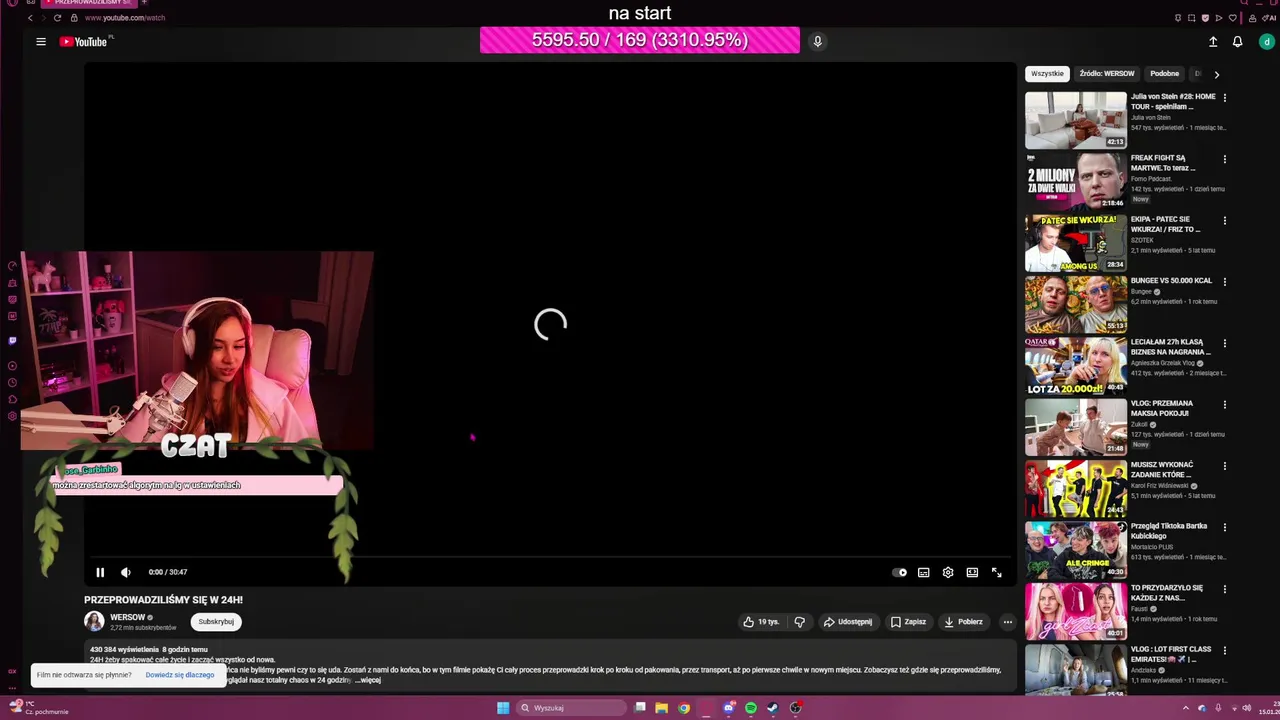The height and width of the screenshot is (720, 1280).
Task: Show more filter chips with the right arrow
Action: [x=1216, y=74]
